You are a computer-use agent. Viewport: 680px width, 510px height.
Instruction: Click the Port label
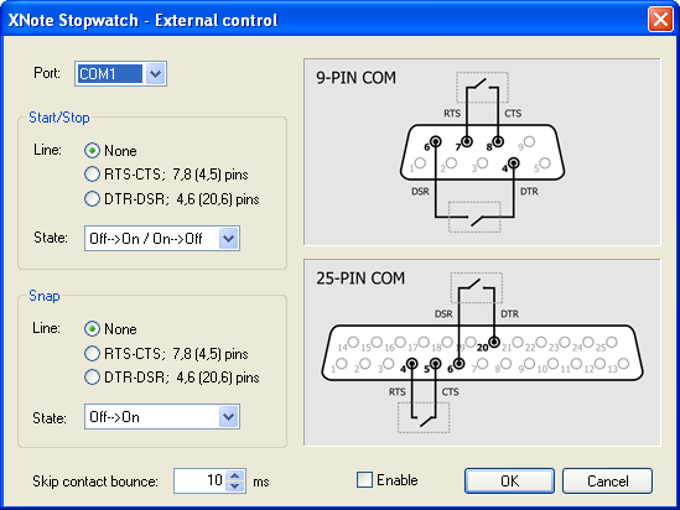tap(47, 72)
